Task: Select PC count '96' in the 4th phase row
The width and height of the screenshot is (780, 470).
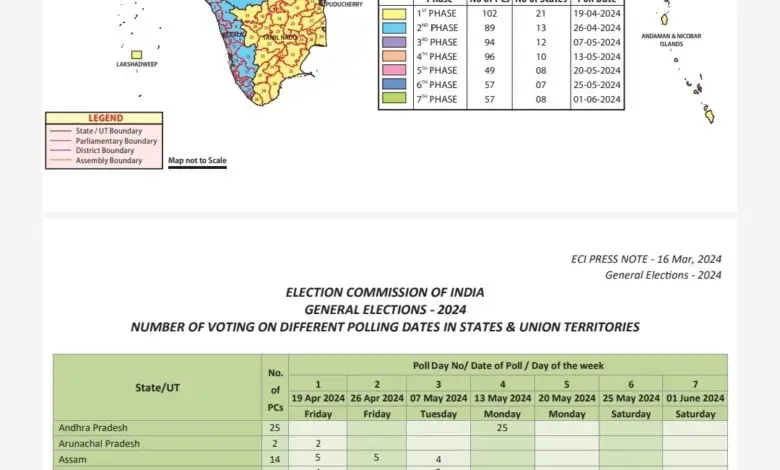Action: coord(489,57)
